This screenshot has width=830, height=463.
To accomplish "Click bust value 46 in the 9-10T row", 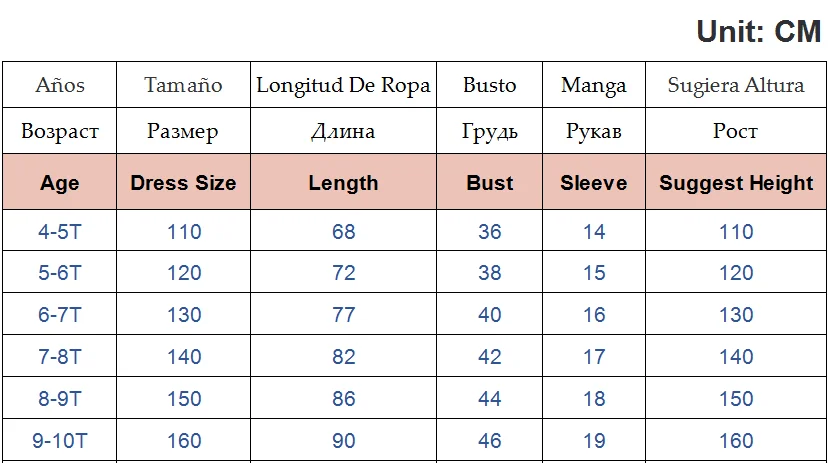I will 490,440.
